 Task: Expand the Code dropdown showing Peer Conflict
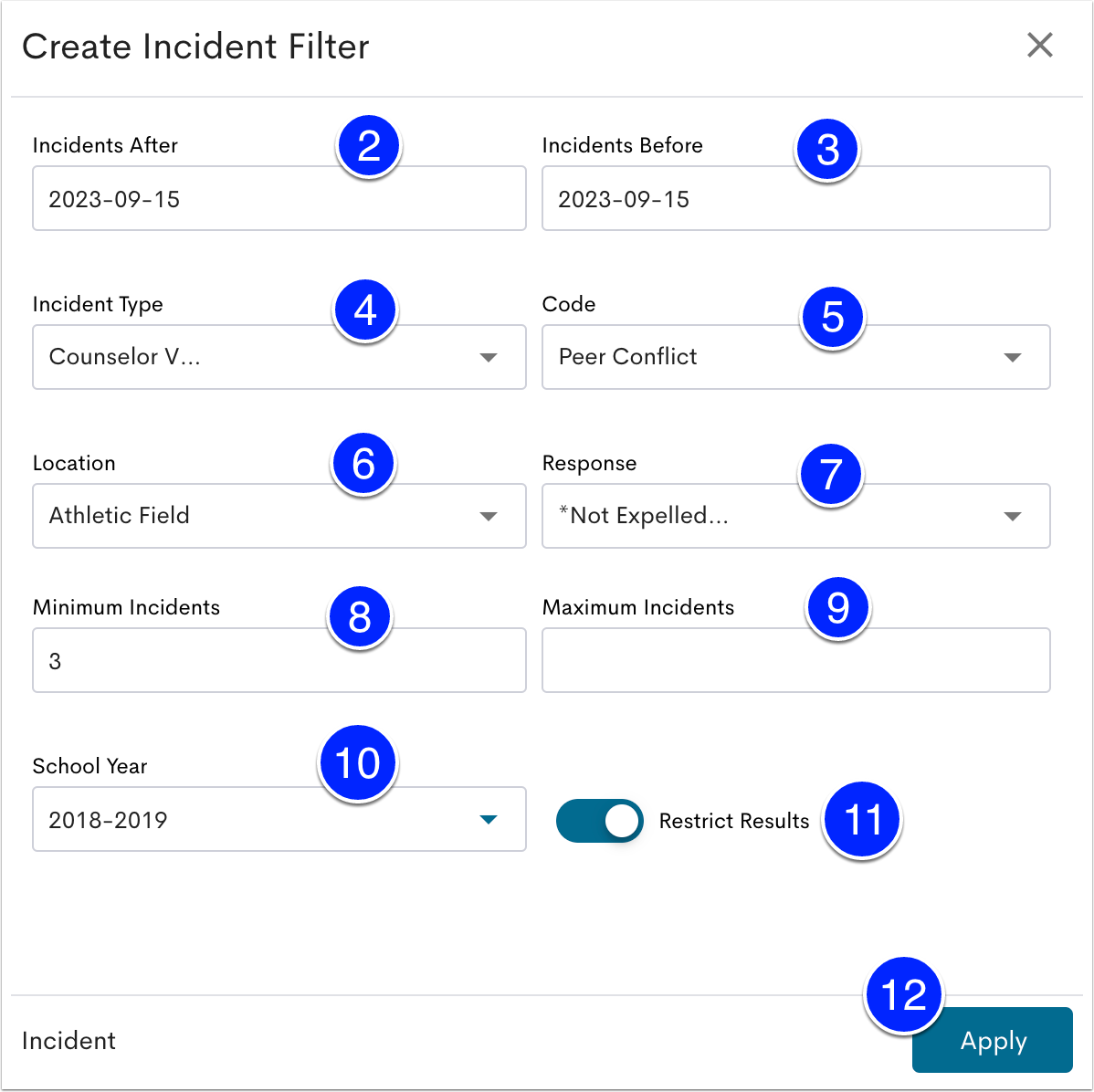point(796,357)
